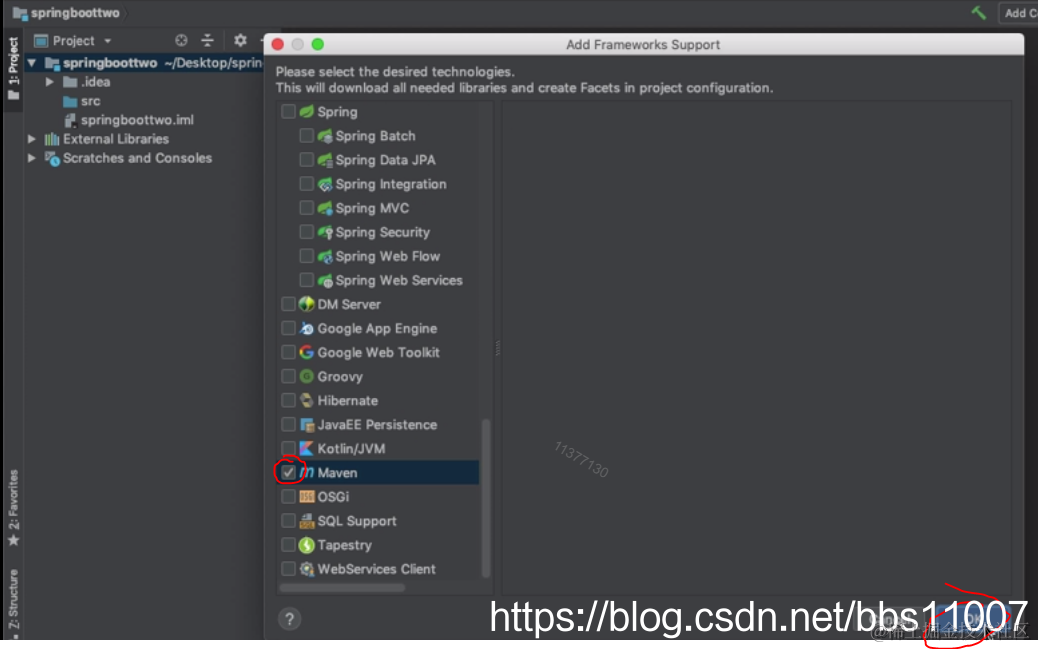Image resolution: width=1038 pixels, height=649 pixels.
Task: Click the locate target icon in Project panel
Action: [x=181, y=40]
